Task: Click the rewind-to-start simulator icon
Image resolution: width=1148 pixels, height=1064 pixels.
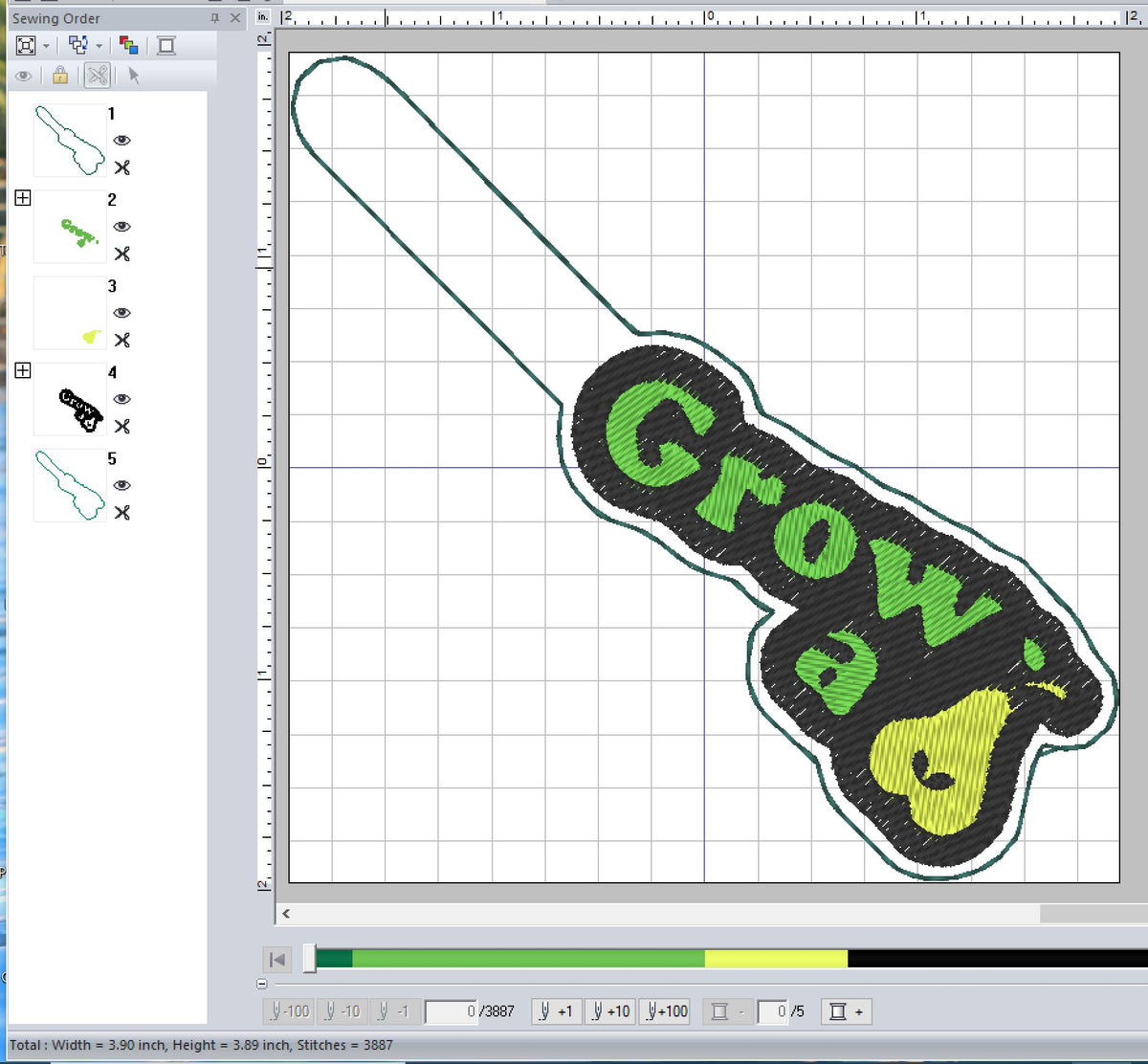Action: 277,959
